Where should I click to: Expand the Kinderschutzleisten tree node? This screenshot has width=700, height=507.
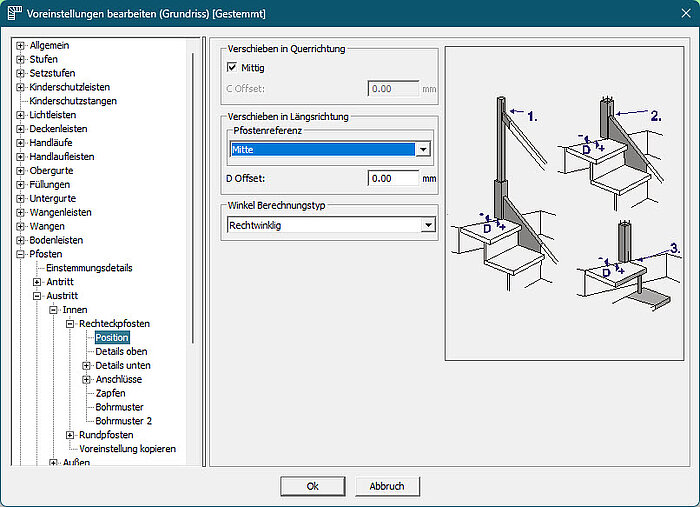(20, 87)
